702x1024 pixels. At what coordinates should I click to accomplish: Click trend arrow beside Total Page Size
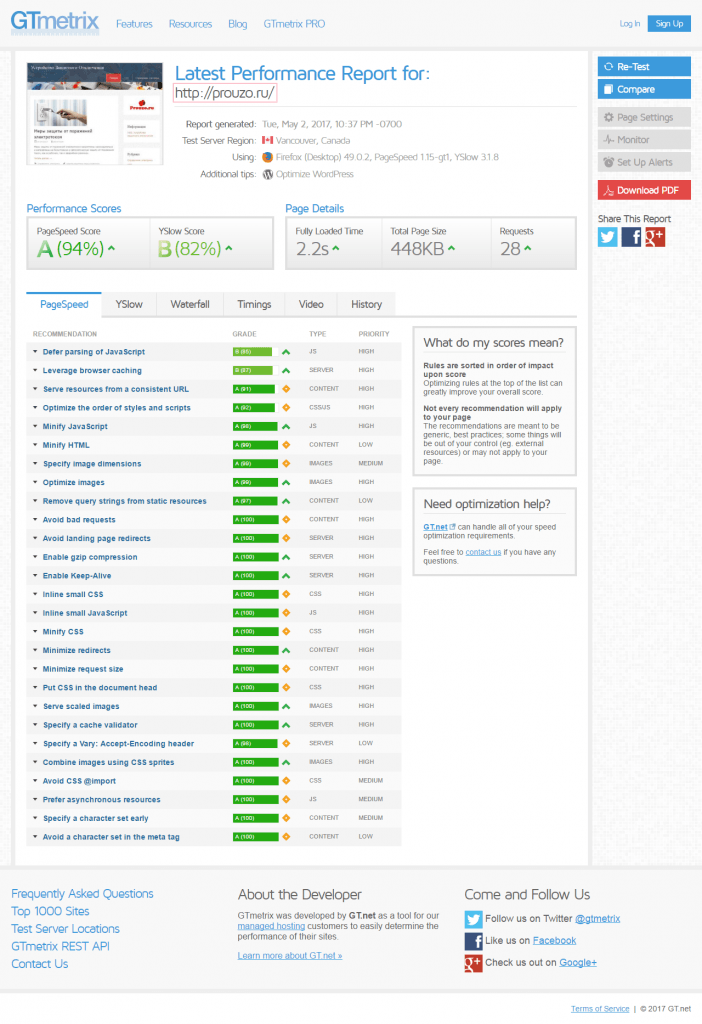451,248
